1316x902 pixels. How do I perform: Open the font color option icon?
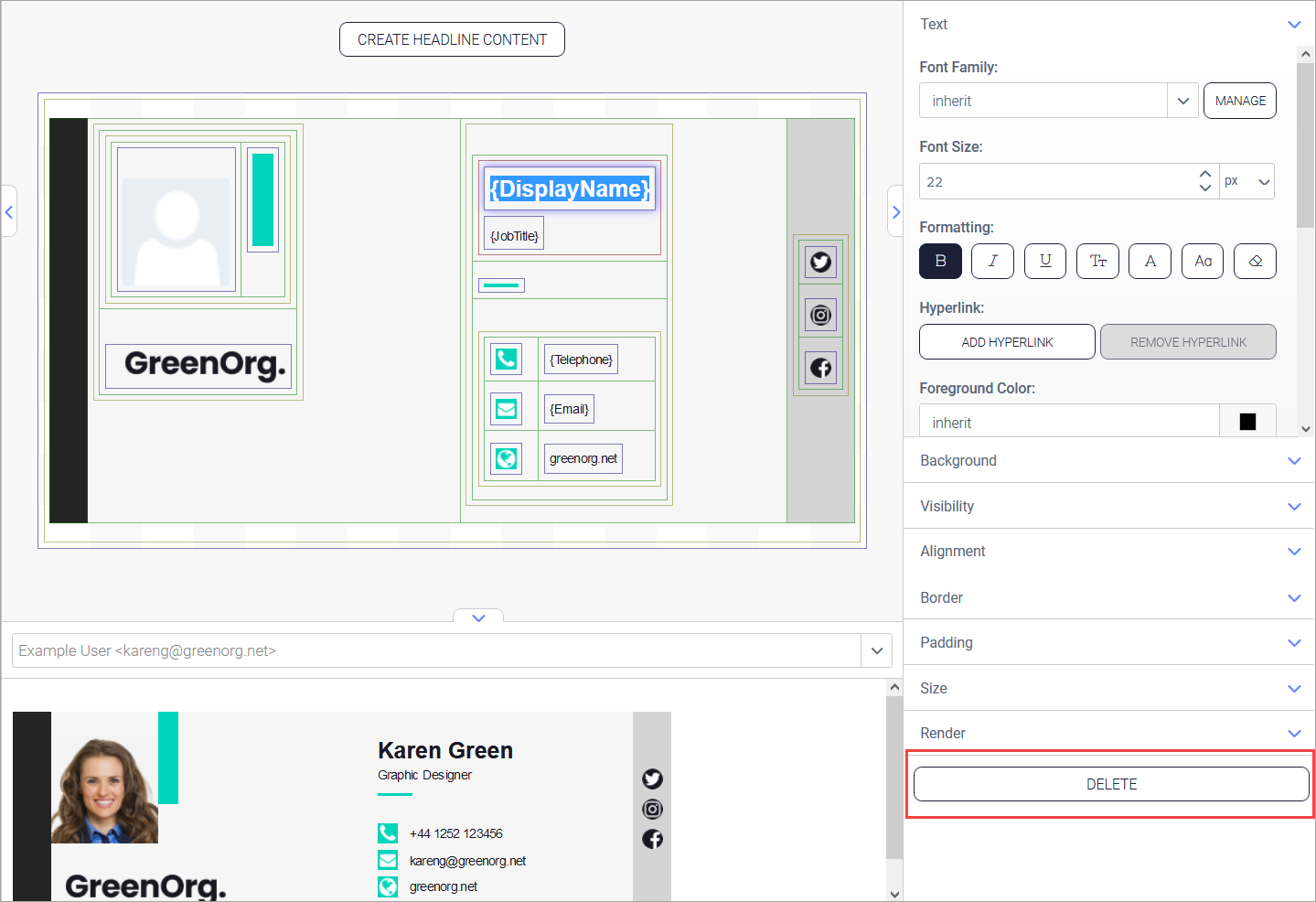[1150, 261]
